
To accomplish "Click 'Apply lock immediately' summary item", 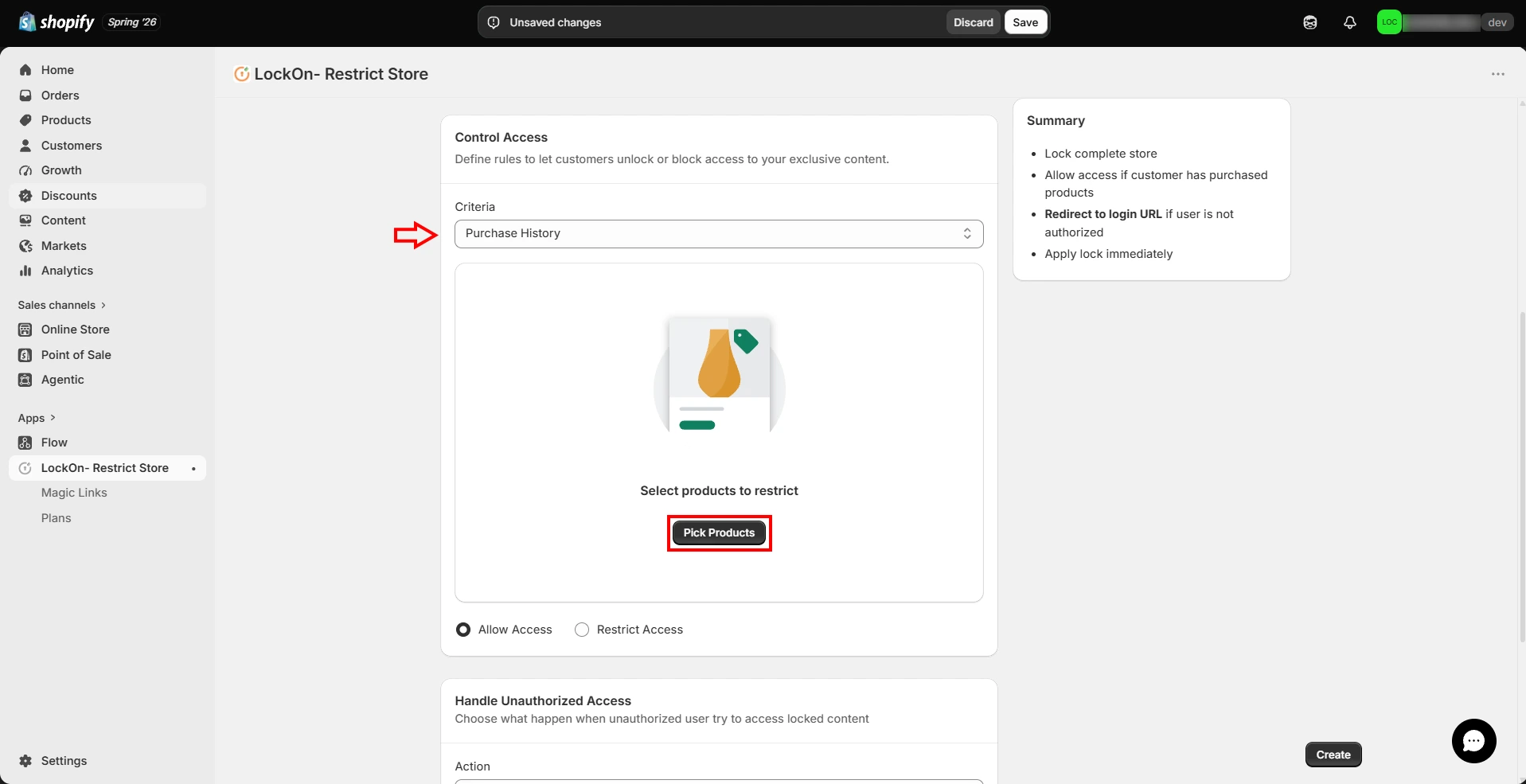I will tap(1109, 254).
